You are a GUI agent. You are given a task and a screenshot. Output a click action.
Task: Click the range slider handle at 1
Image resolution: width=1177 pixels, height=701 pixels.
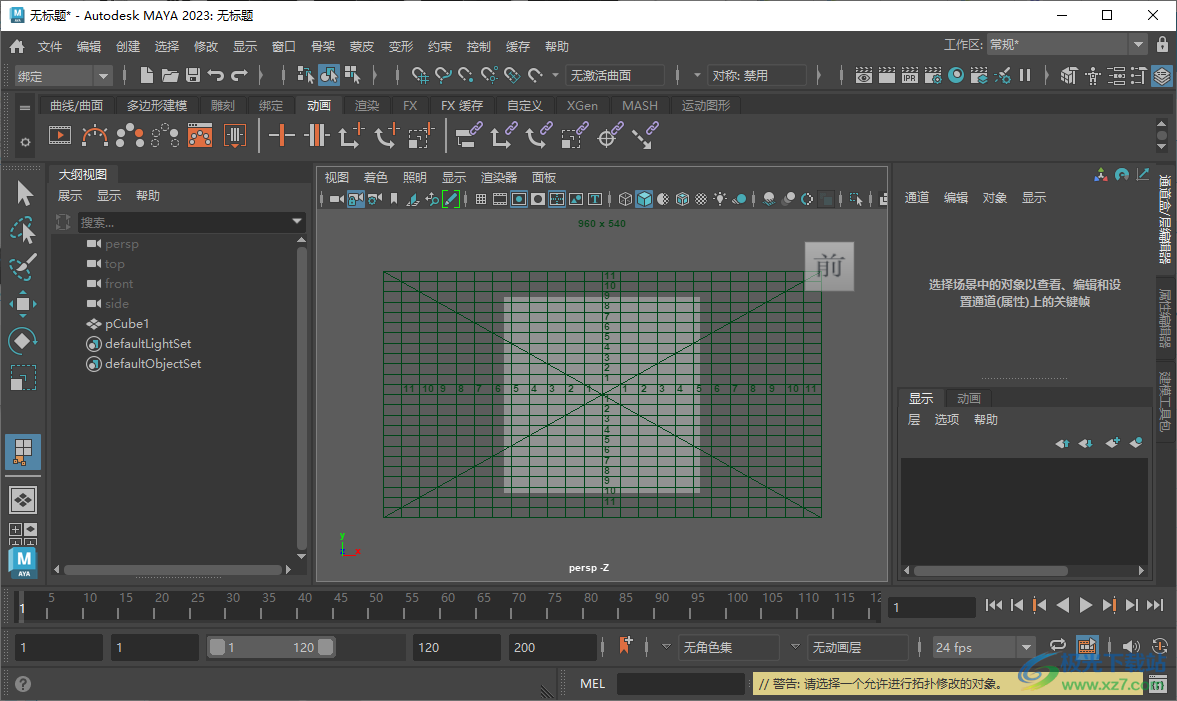(217, 647)
